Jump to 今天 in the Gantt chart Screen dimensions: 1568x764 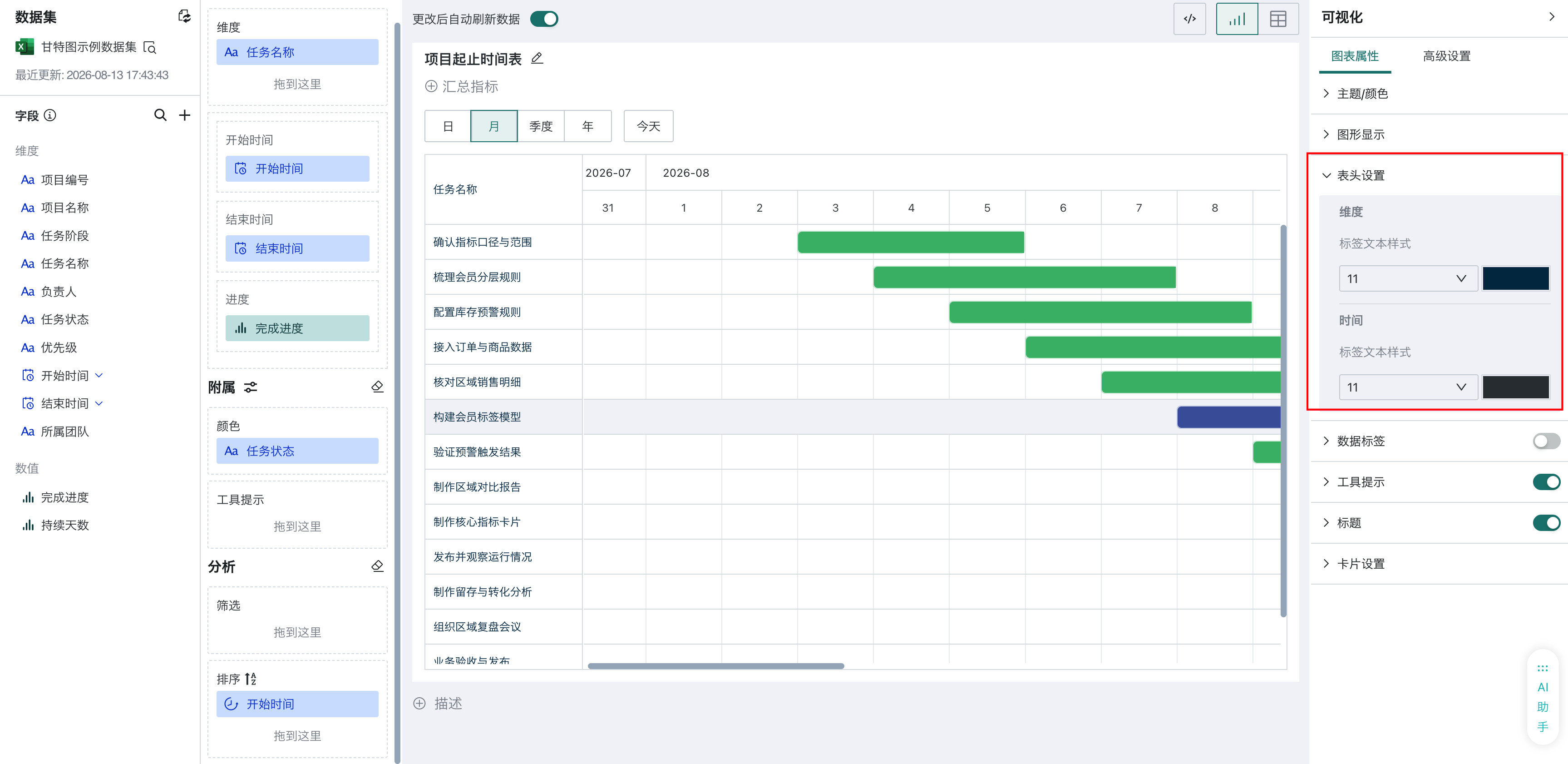pyautogui.click(x=648, y=126)
